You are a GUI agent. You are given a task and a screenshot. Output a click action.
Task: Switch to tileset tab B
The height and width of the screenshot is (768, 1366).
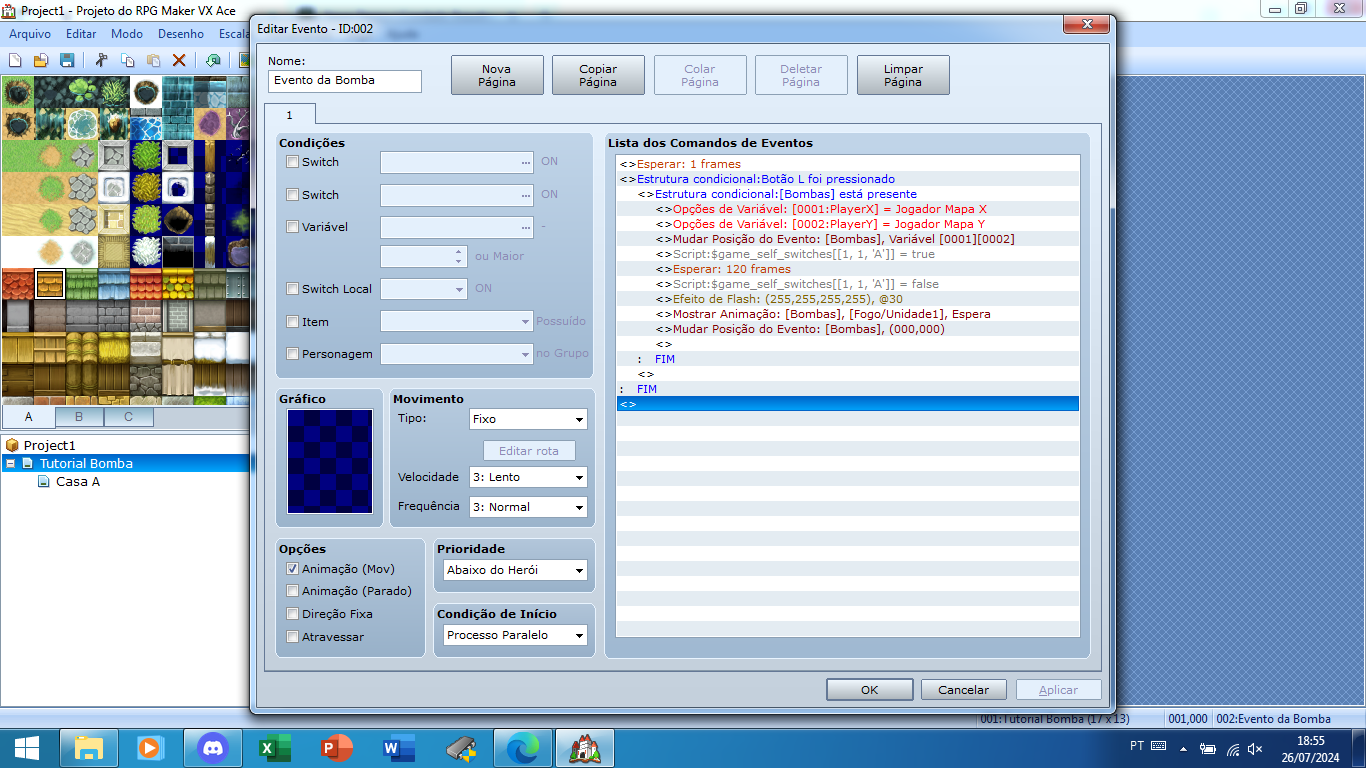point(79,417)
